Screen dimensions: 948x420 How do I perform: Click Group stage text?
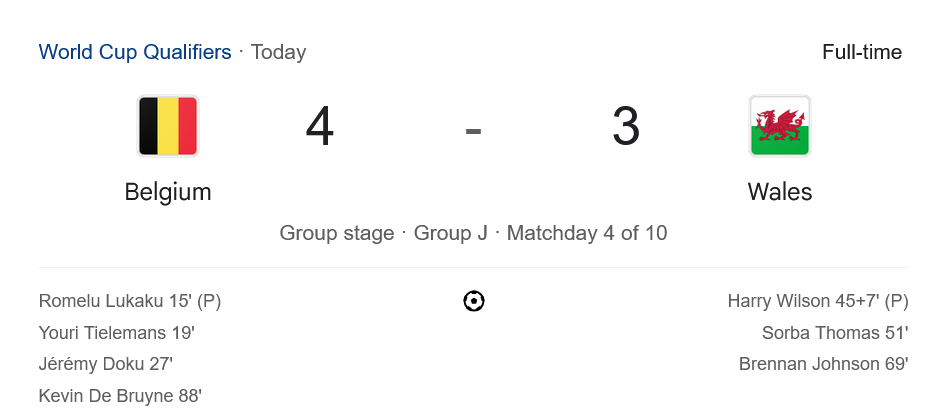click(337, 233)
